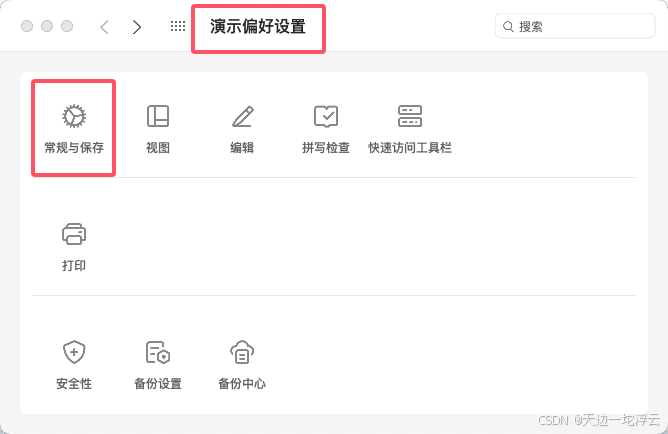
Task: Open the 打印 print preferences
Action: click(74, 246)
